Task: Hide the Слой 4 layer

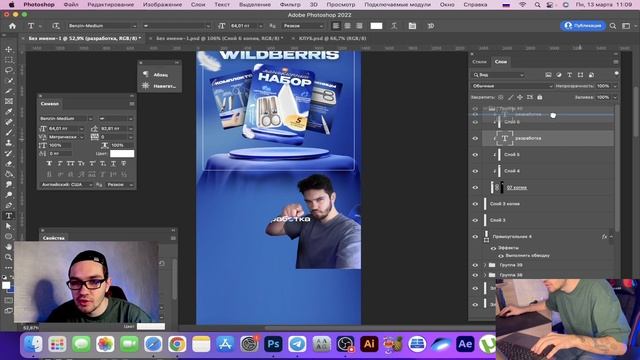Action: (x=475, y=171)
